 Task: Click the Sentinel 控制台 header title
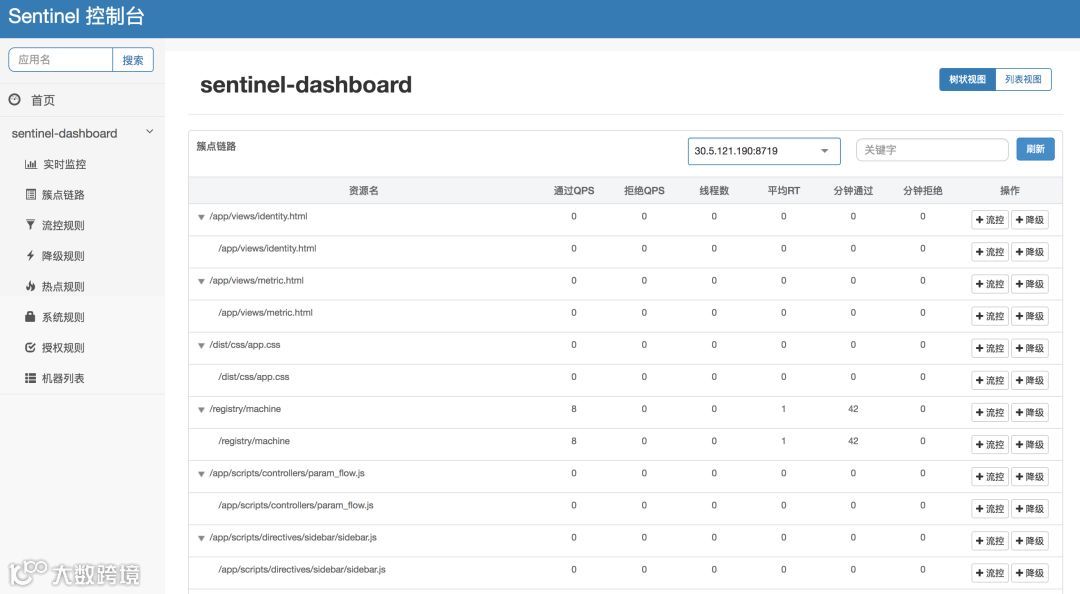[76, 16]
